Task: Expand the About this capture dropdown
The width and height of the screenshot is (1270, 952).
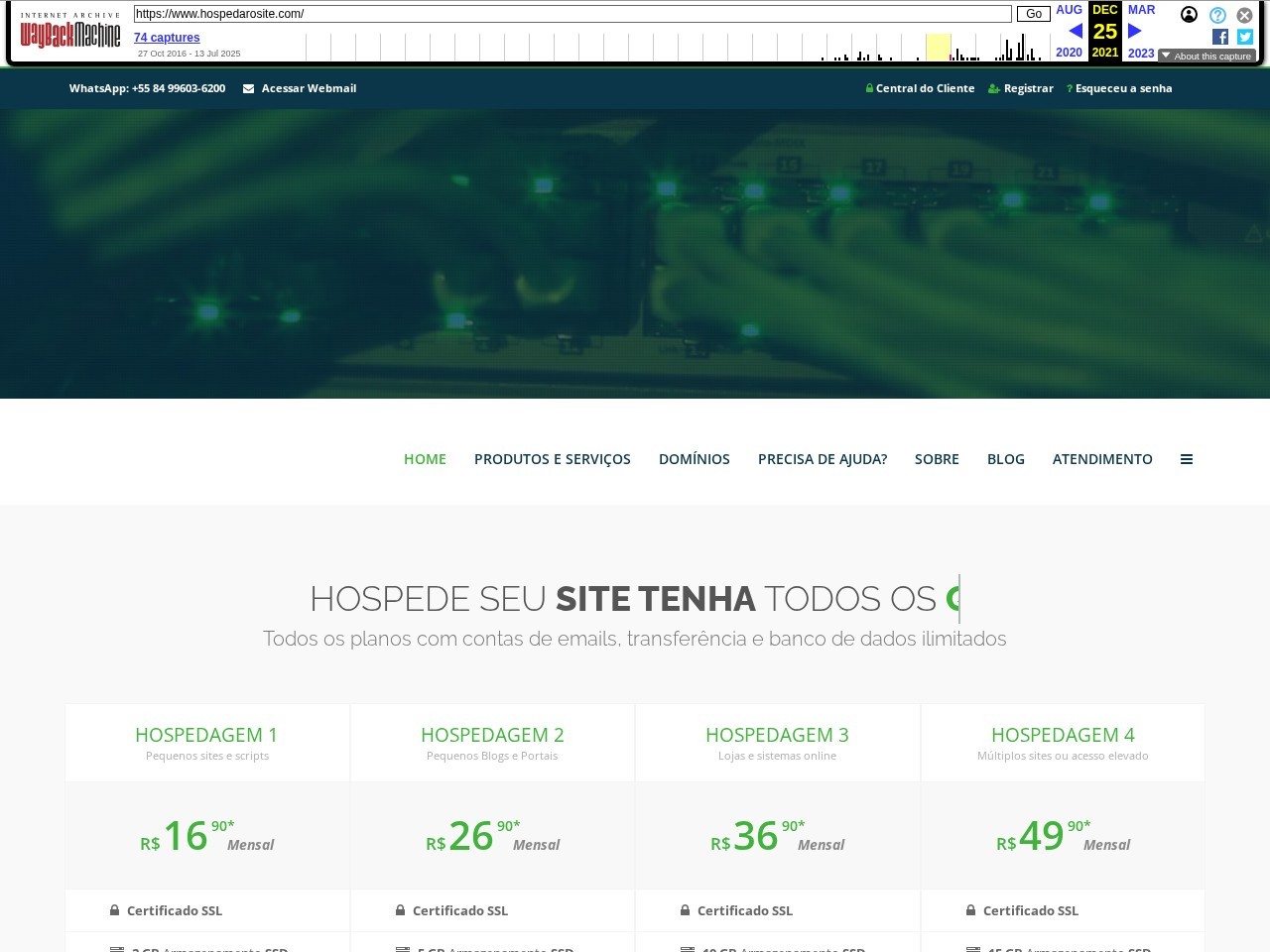Action: point(1206,57)
